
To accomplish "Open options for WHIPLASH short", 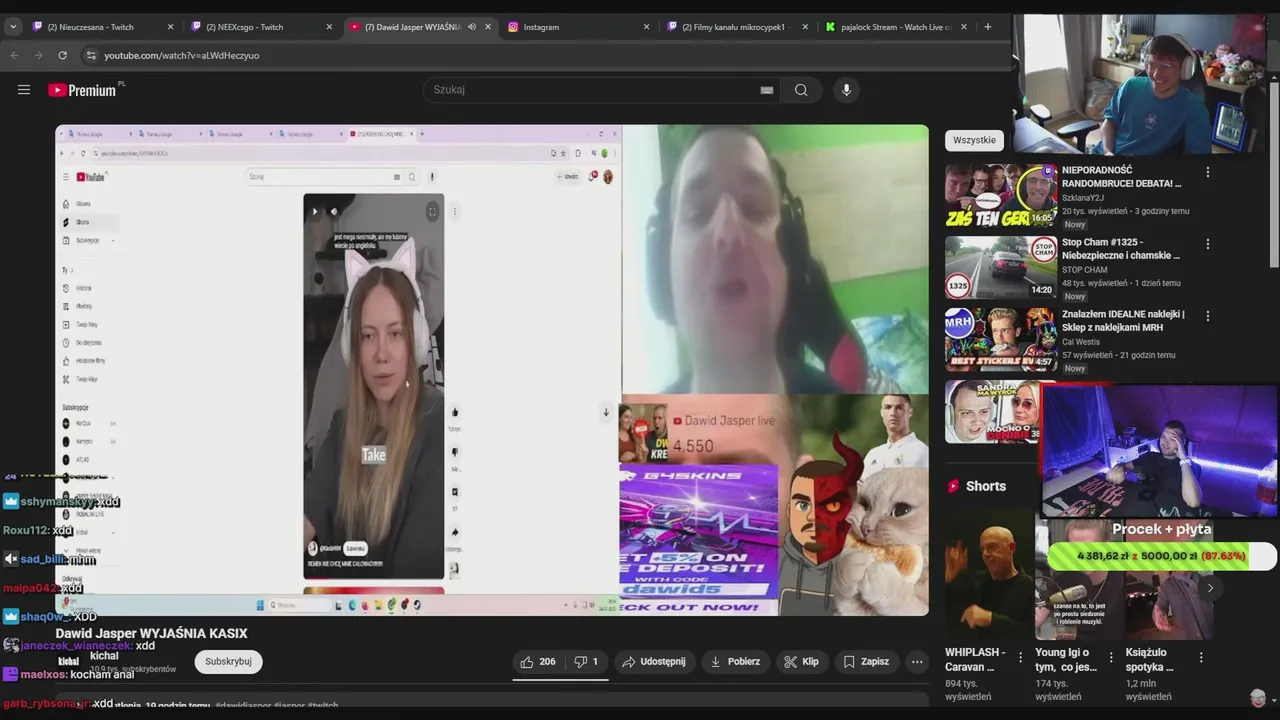I will 1020,657.
